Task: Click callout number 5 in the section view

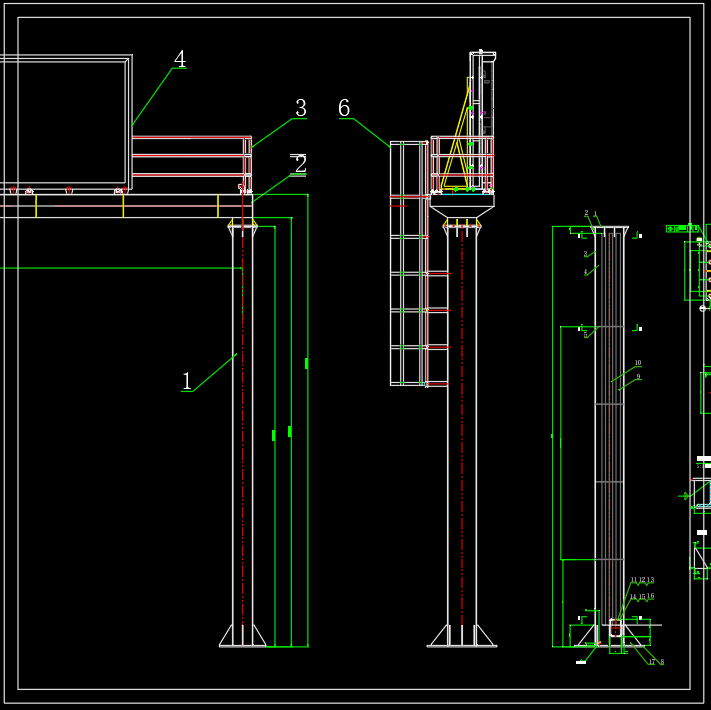Action: (x=586, y=336)
